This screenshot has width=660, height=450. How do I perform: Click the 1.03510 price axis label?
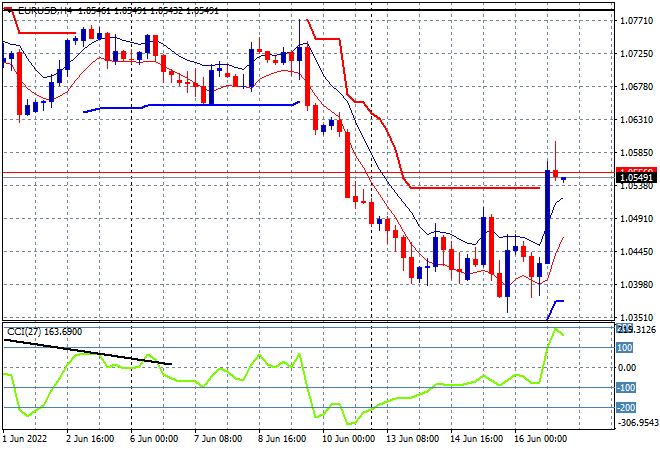(636, 317)
